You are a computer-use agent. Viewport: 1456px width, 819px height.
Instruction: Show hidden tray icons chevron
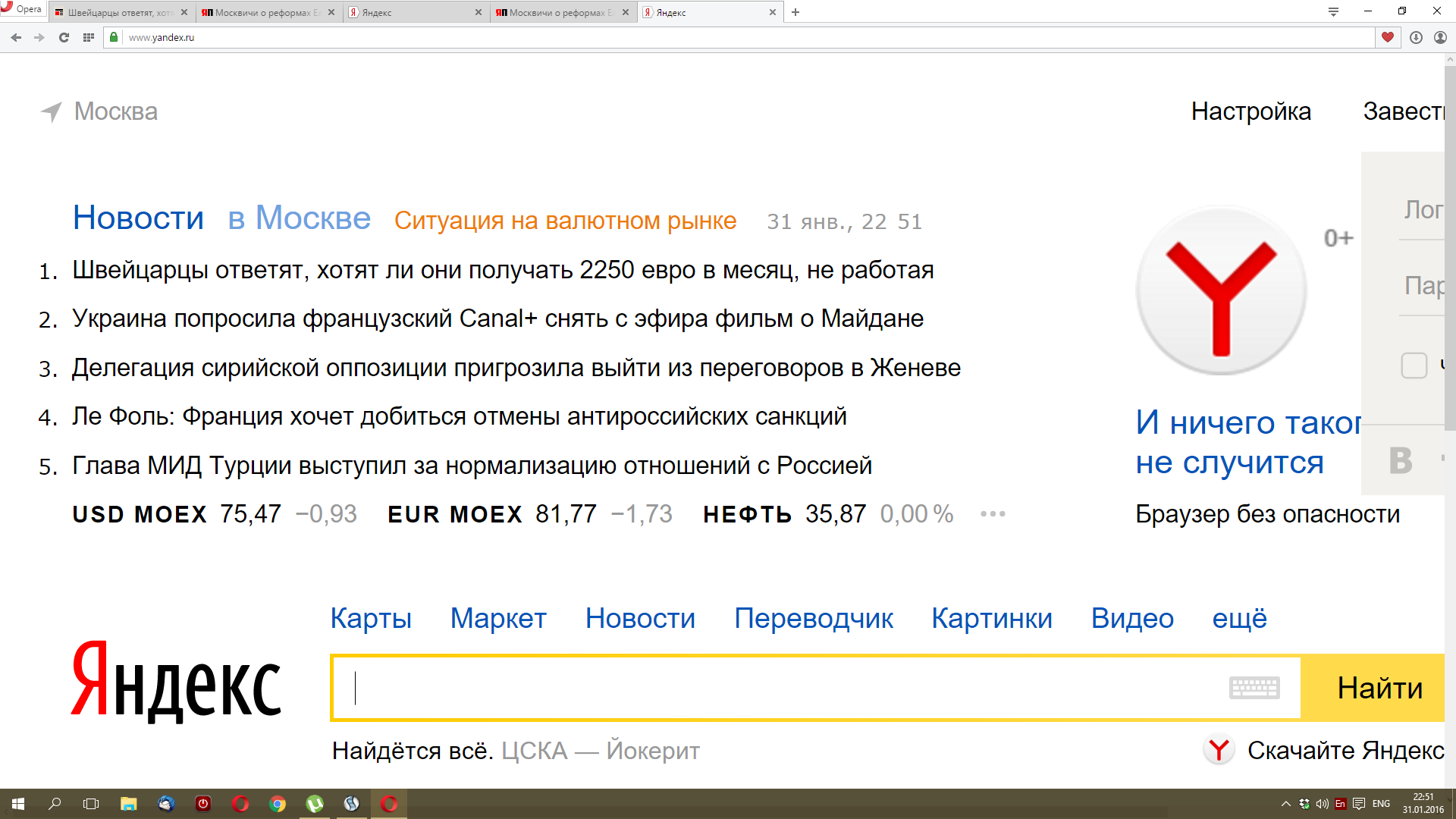(1286, 804)
